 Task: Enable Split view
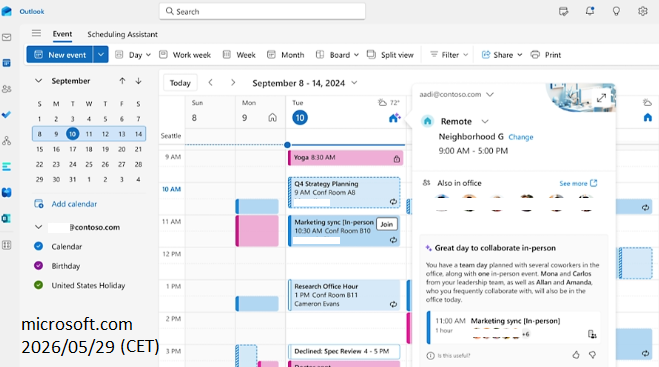point(390,55)
